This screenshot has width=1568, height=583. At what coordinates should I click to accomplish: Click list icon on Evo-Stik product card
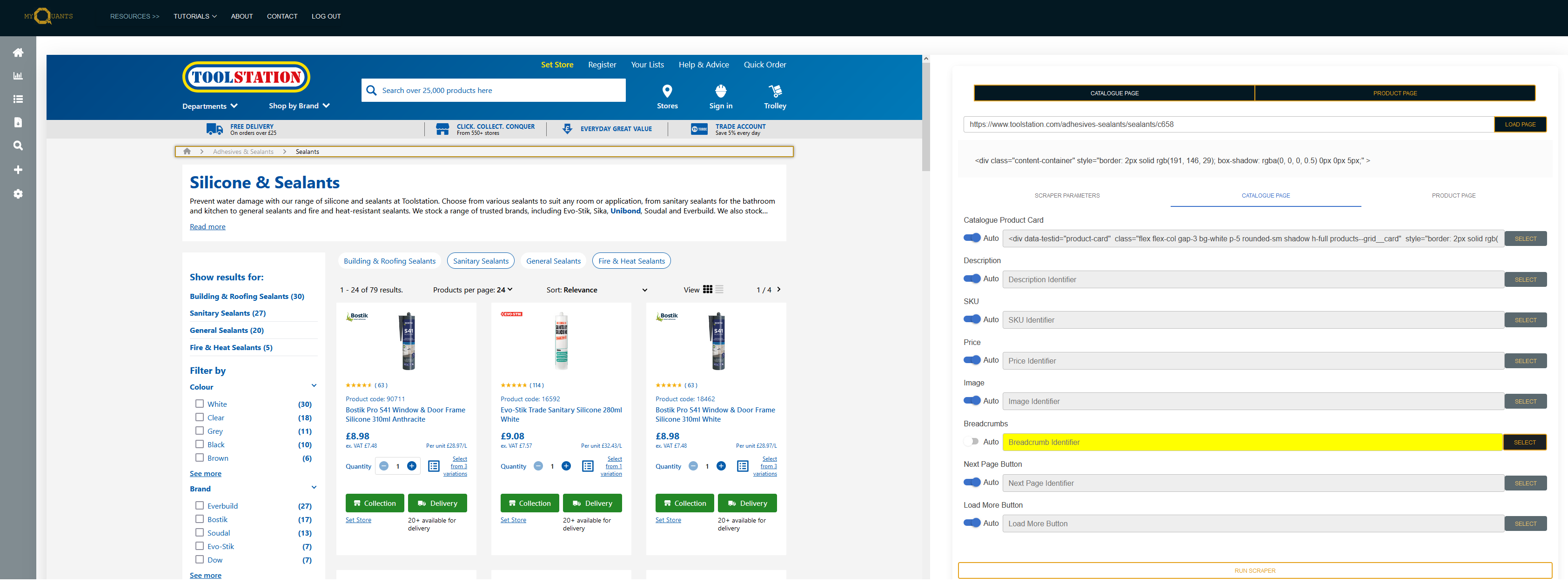(587, 467)
